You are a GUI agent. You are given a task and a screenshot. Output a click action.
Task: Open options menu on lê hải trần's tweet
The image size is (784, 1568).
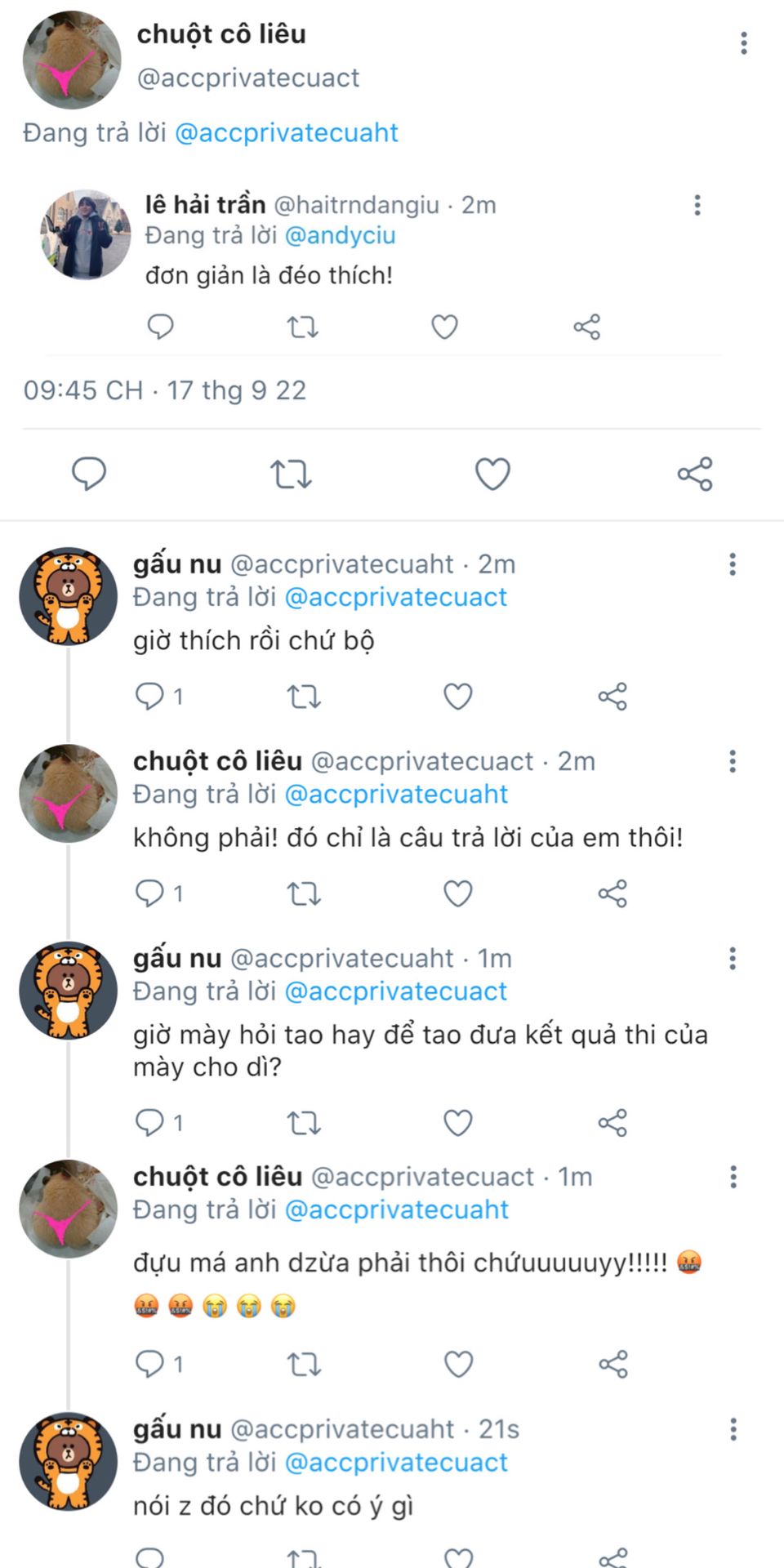tap(697, 205)
